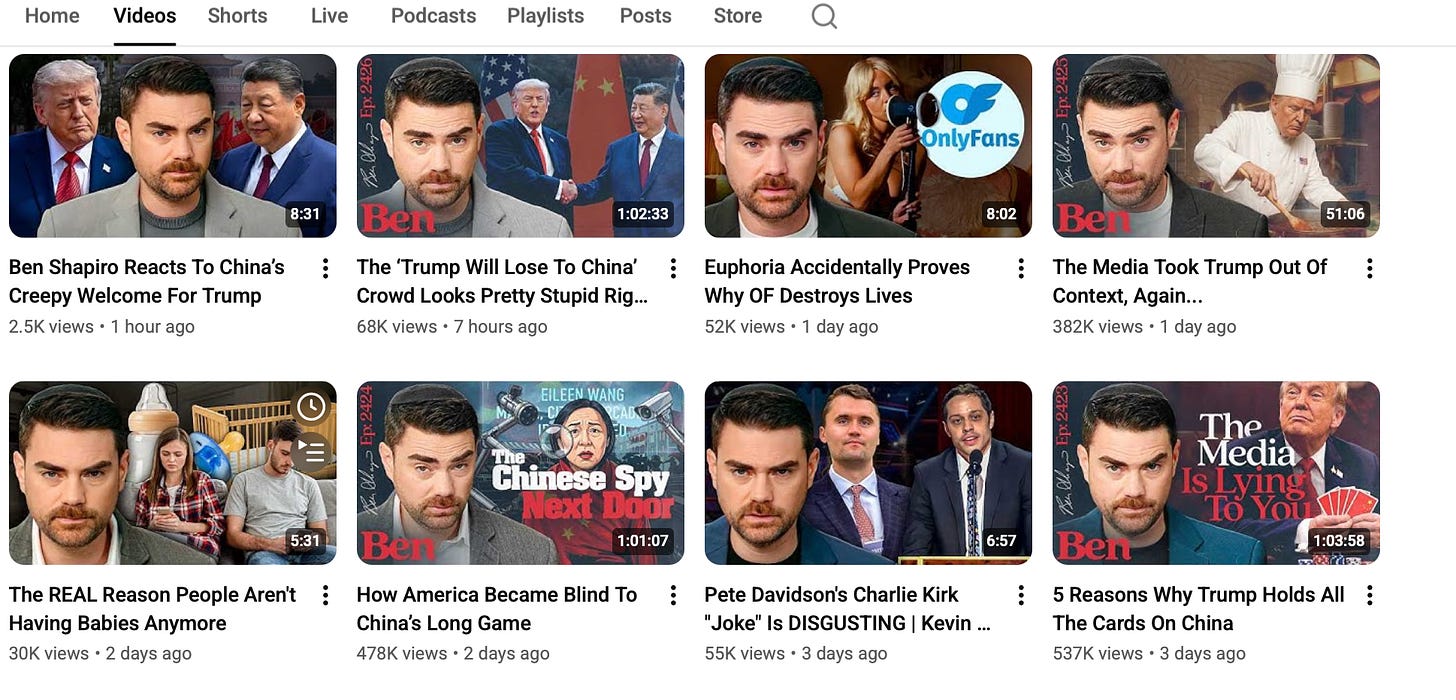1456x700 pixels.
Task: Go to the Playlists tab
Action: [x=546, y=16]
